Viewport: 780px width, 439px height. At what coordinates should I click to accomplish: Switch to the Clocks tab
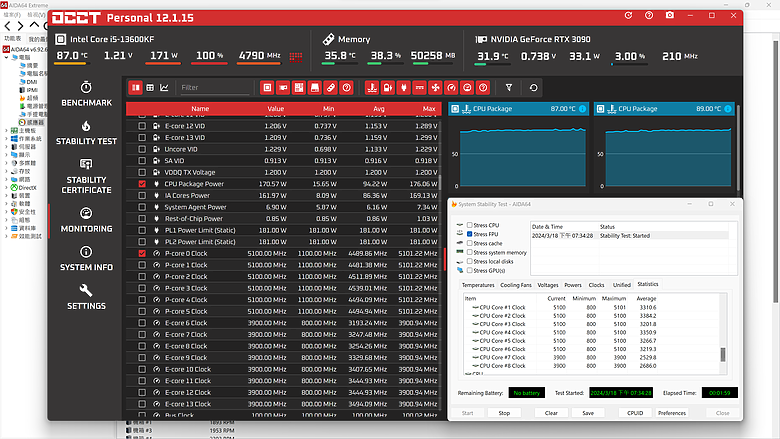click(596, 285)
